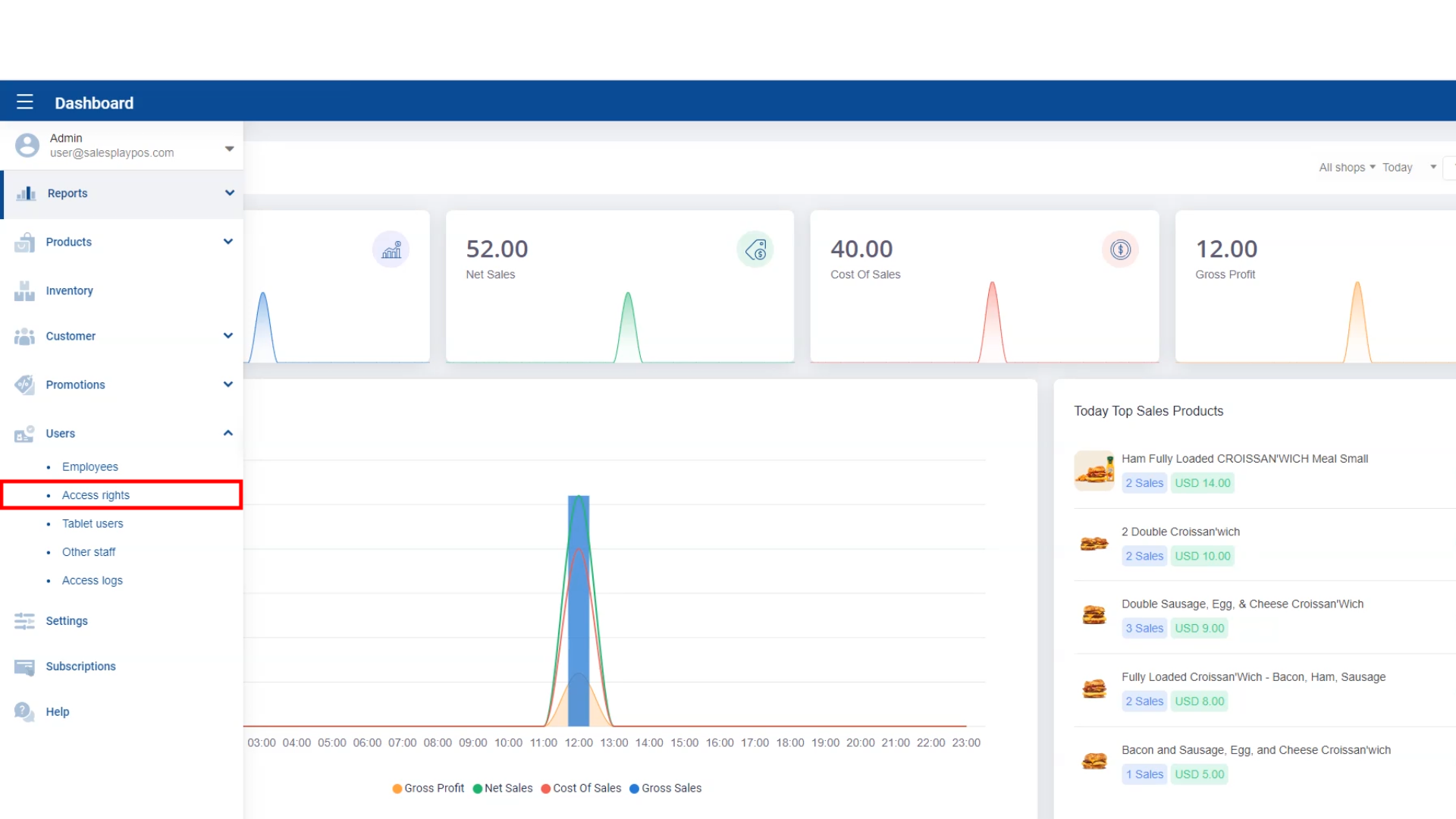Open the All shops dropdown
This screenshot has height=819, width=1456.
1346,168
